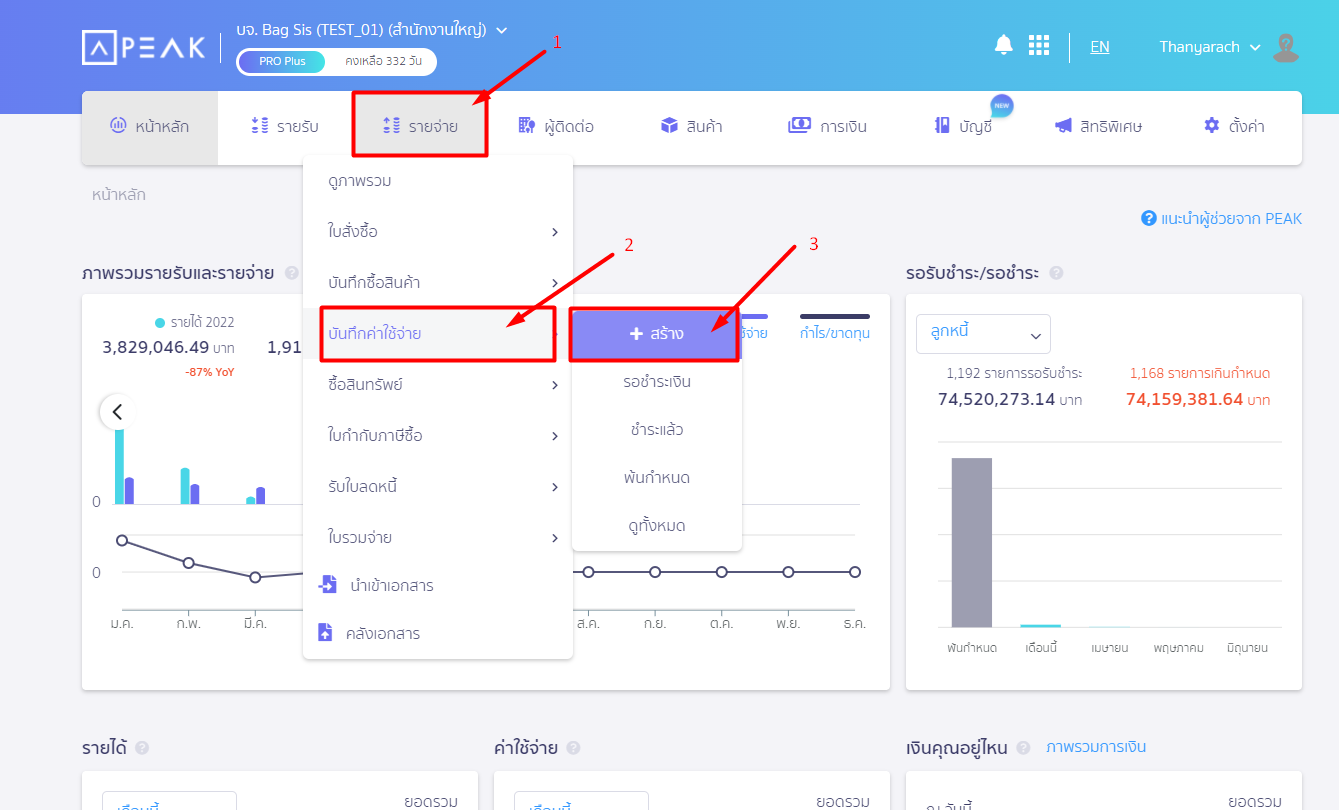The height and width of the screenshot is (810, 1339).
Task: Open the ผู้ติดต่อ menu
Action: click(x=556, y=127)
